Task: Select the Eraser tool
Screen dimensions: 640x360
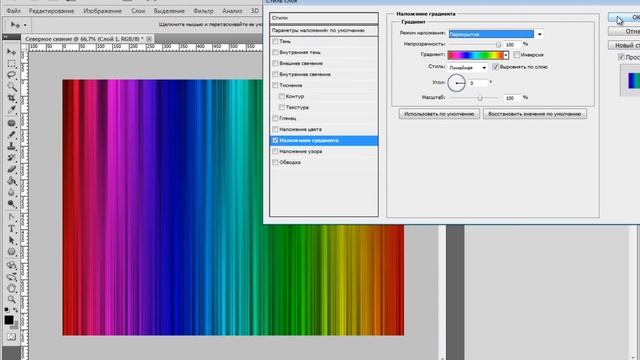Action: 11,169
